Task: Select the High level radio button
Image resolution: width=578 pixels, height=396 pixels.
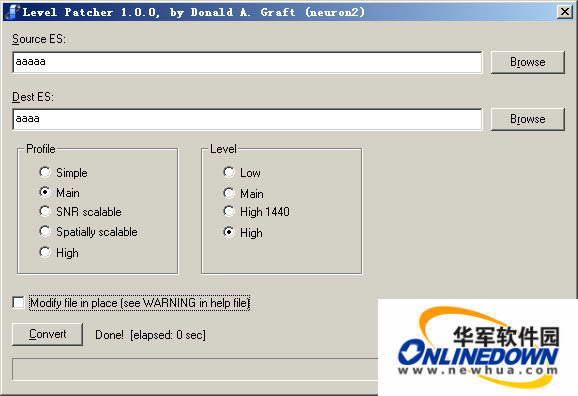Action: click(229, 232)
